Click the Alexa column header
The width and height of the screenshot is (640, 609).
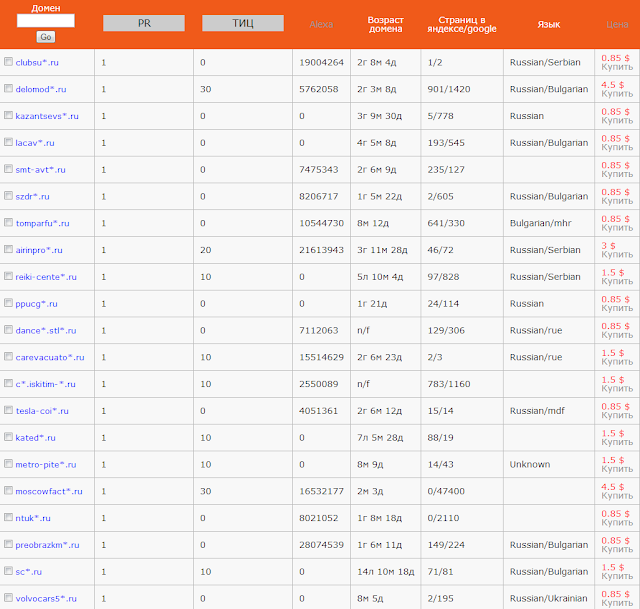[321, 24]
